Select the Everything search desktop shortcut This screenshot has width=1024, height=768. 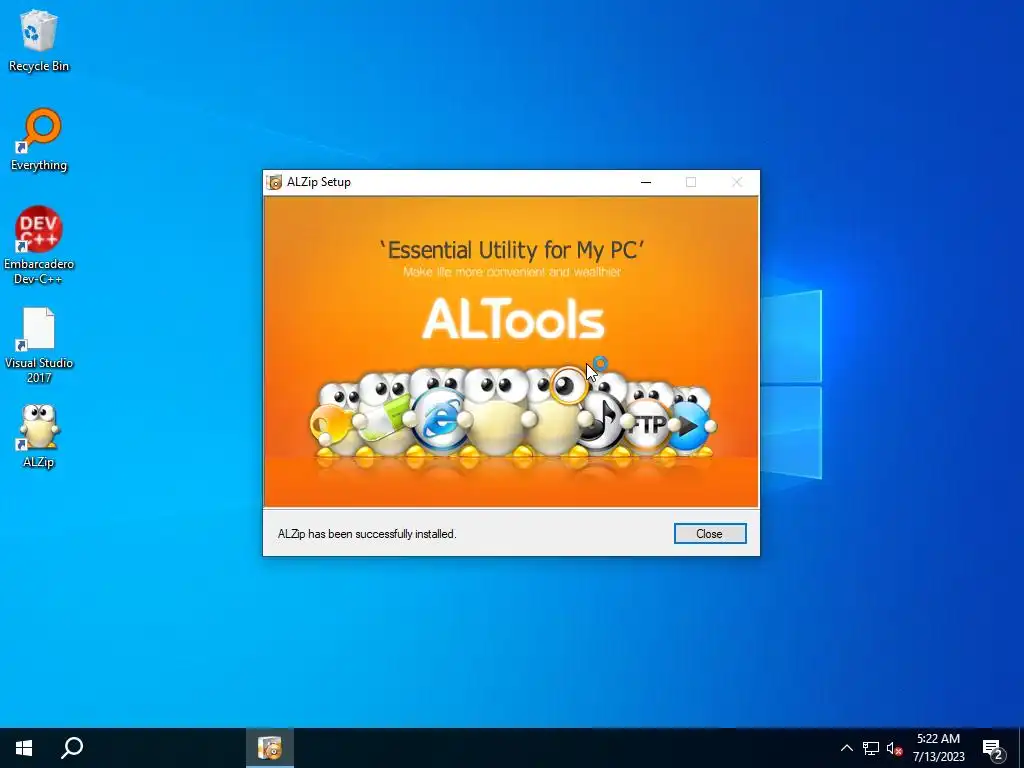click(x=39, y=140)
